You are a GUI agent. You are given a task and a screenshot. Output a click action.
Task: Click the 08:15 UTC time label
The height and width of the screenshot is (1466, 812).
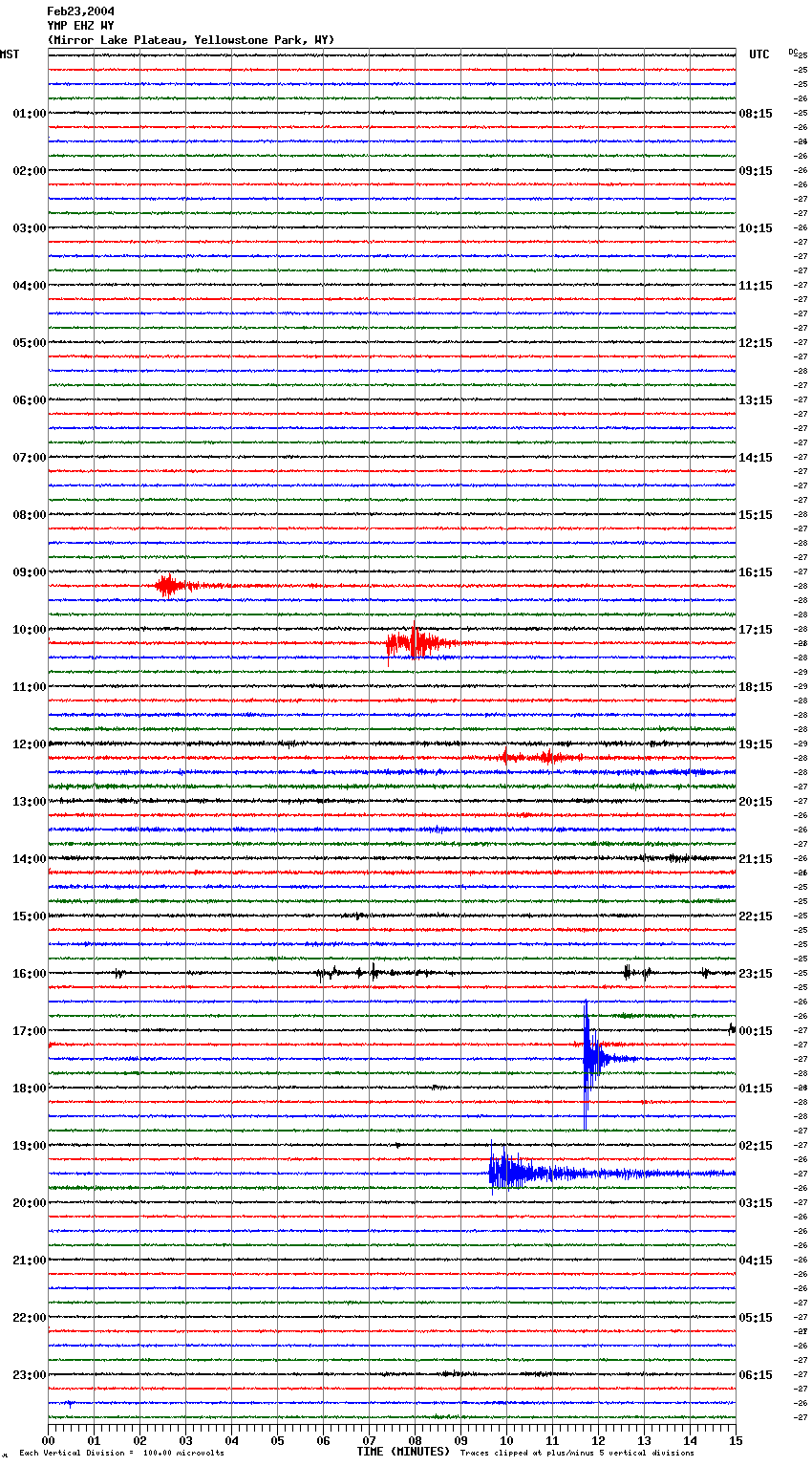(756, 114)
